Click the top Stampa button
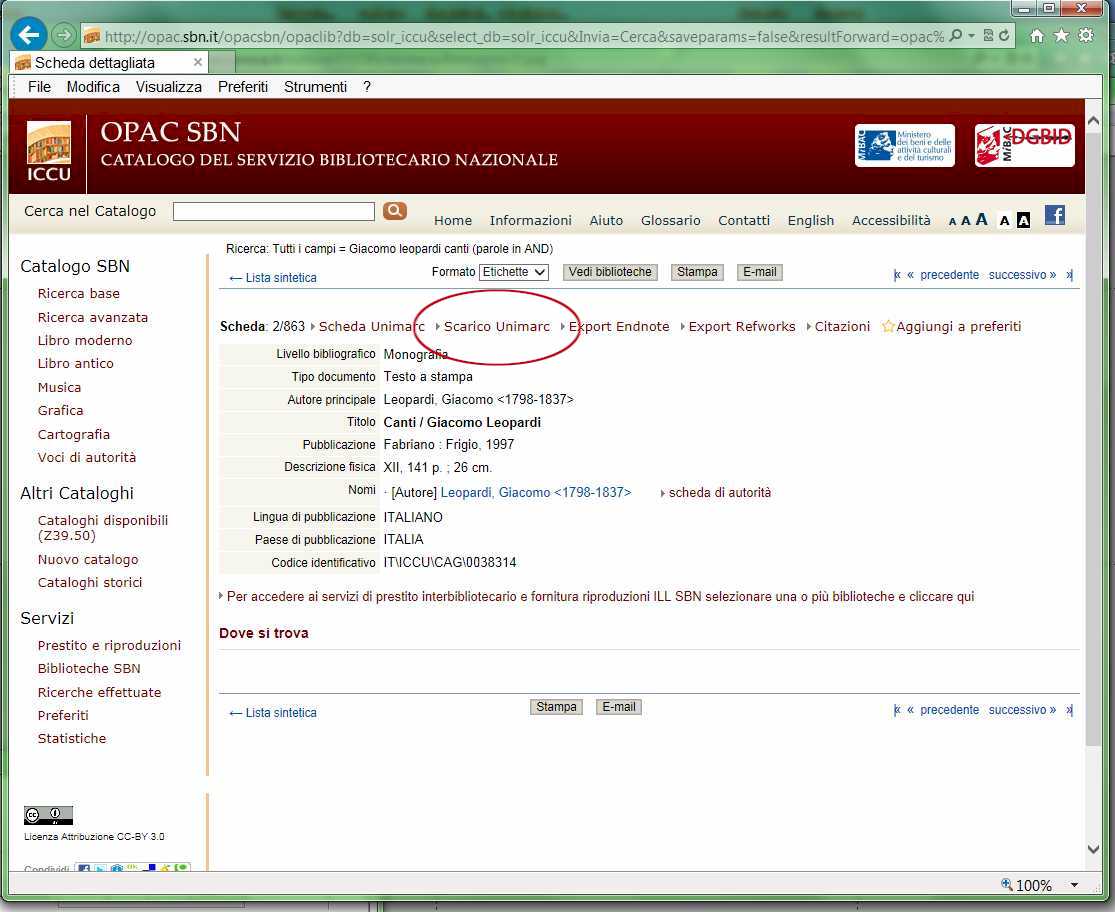 [x=697, y=272]
